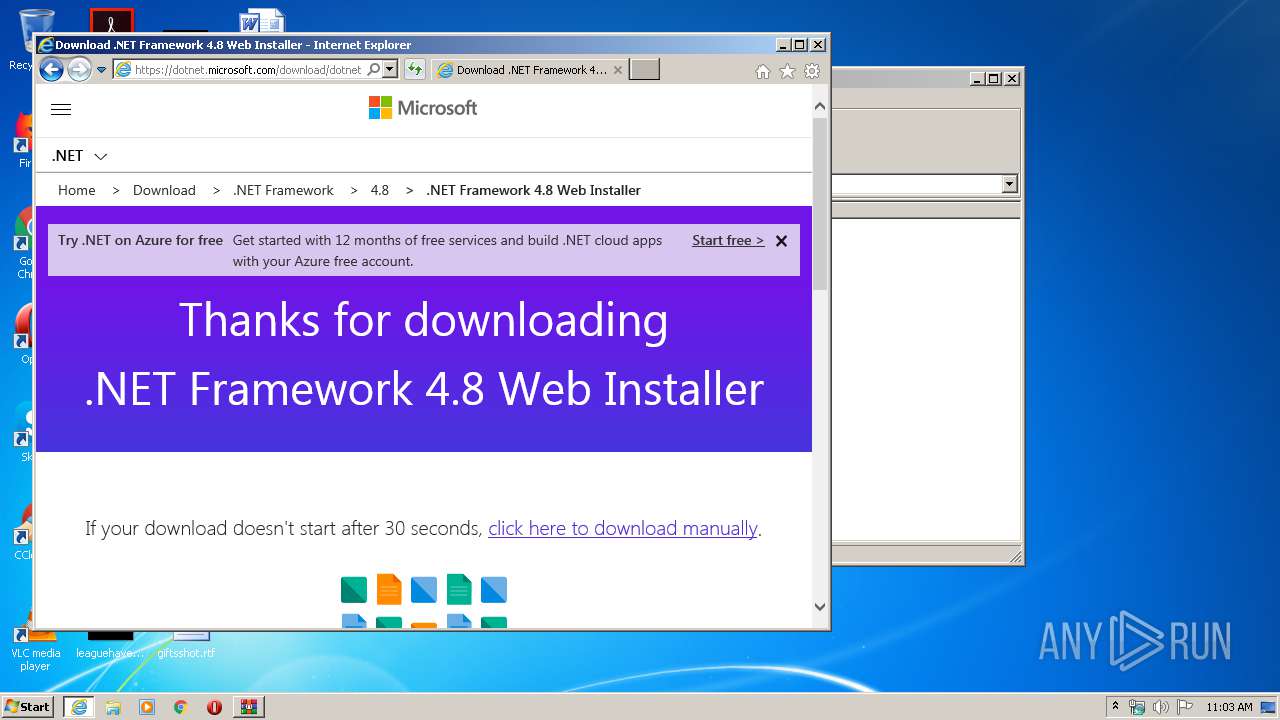Click the IE Forward navigation arrow

[79, 70]
